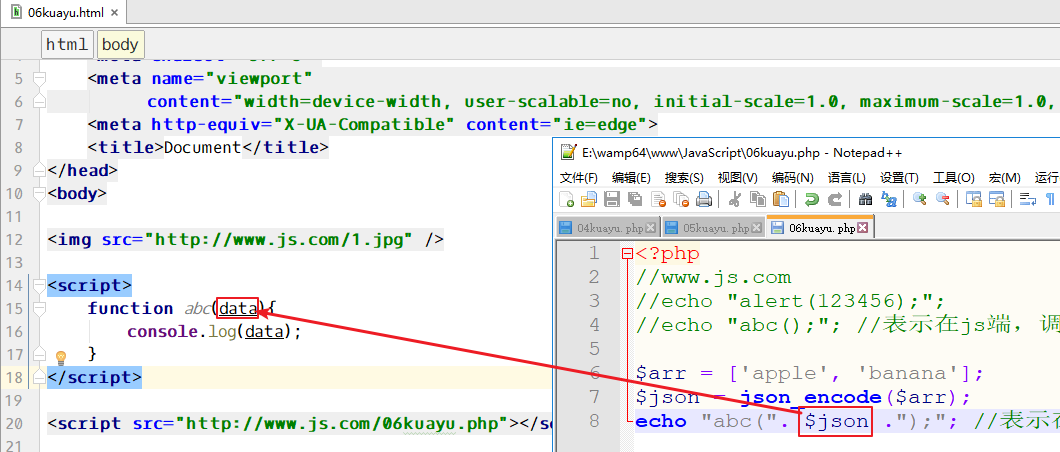
Task: Click the Zoom In magnifier icon
Action: pyautogui.click(x=919, y=199)
